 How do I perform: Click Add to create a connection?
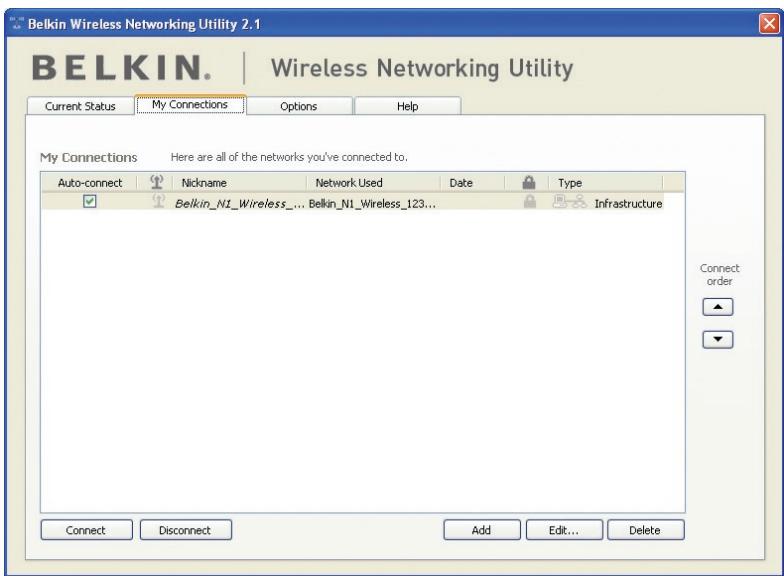coord(482,530)
